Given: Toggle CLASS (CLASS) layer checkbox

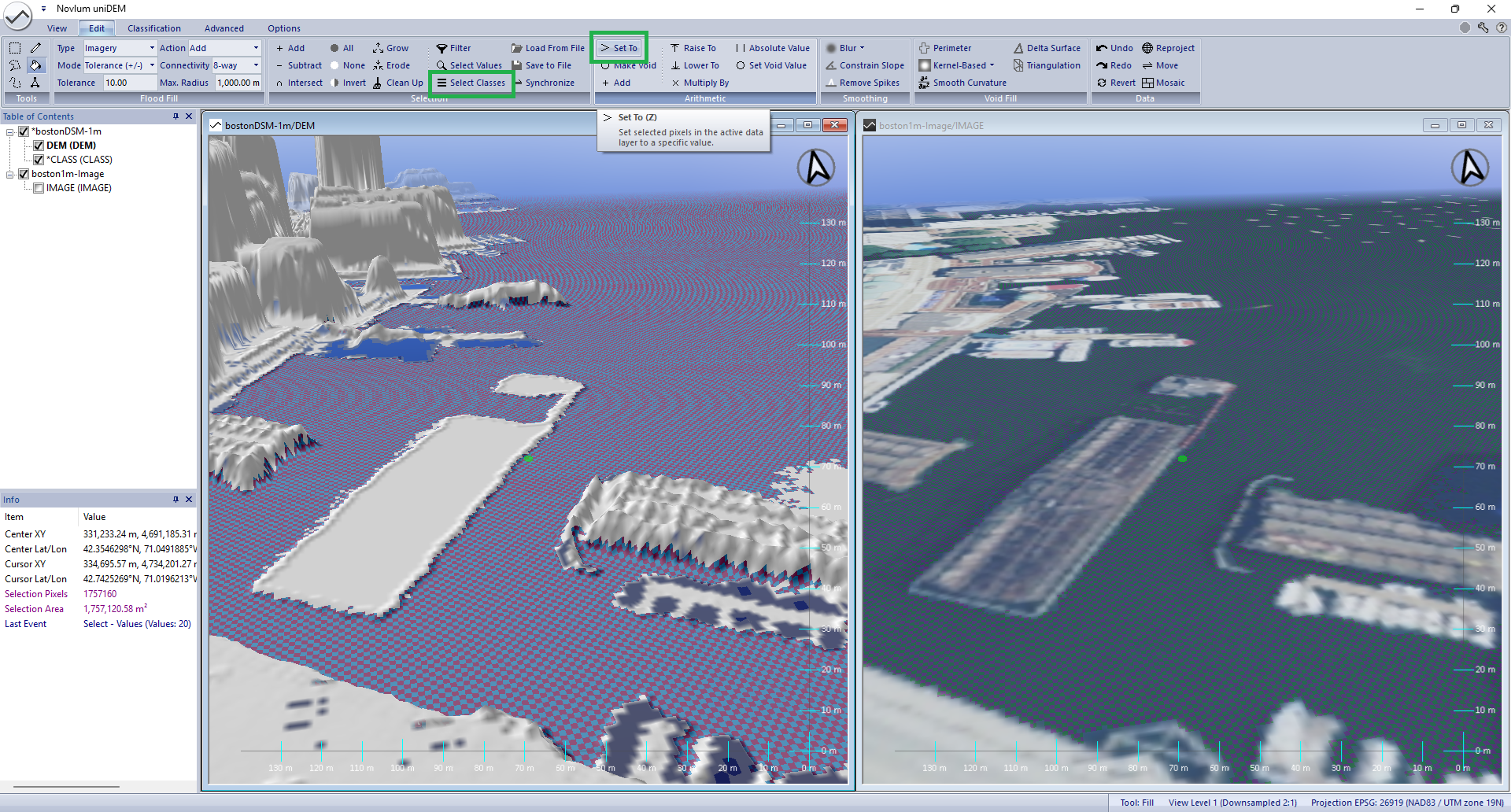Looking at the screenshot, I should 38,160.
